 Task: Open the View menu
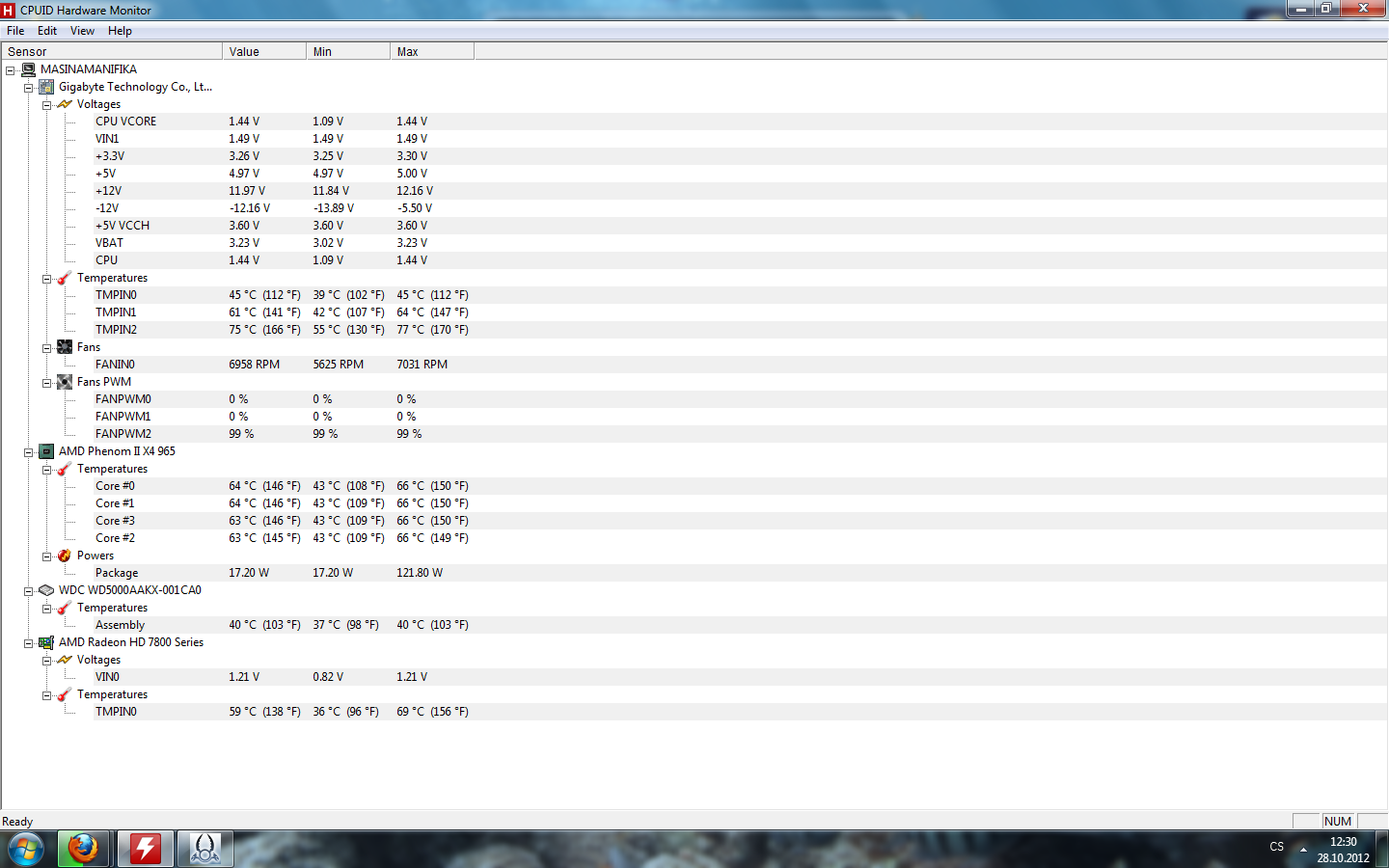point(82,31)
